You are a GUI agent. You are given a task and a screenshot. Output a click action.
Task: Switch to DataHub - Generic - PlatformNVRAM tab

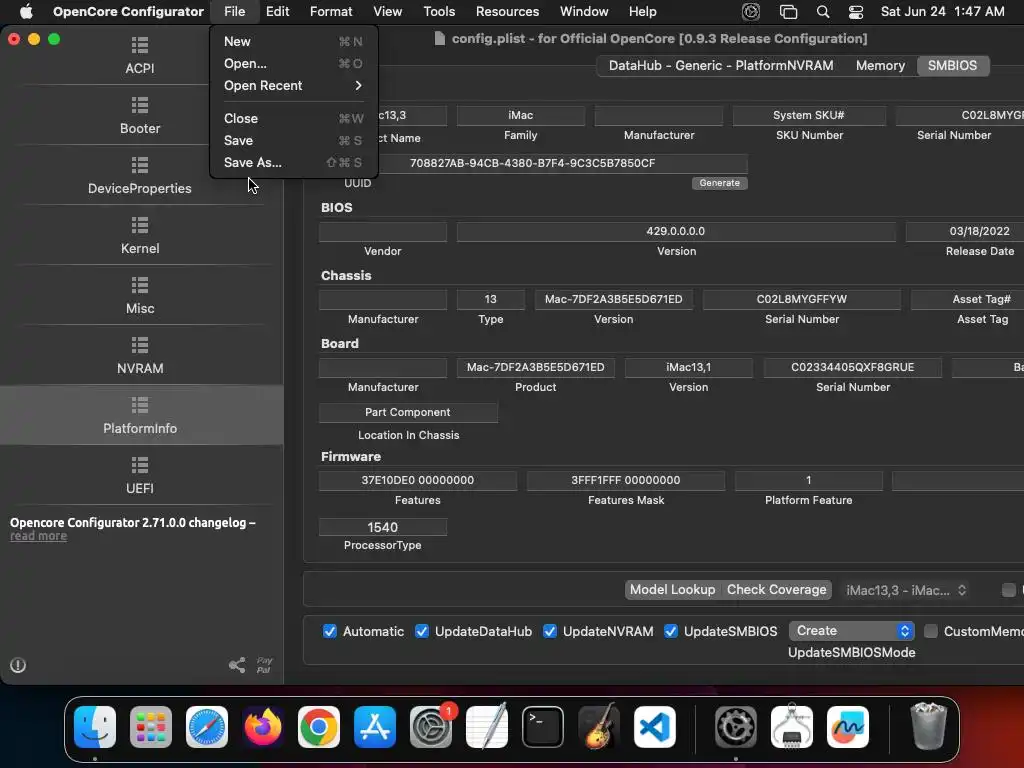pyautogui.click(x=721, y=65)
